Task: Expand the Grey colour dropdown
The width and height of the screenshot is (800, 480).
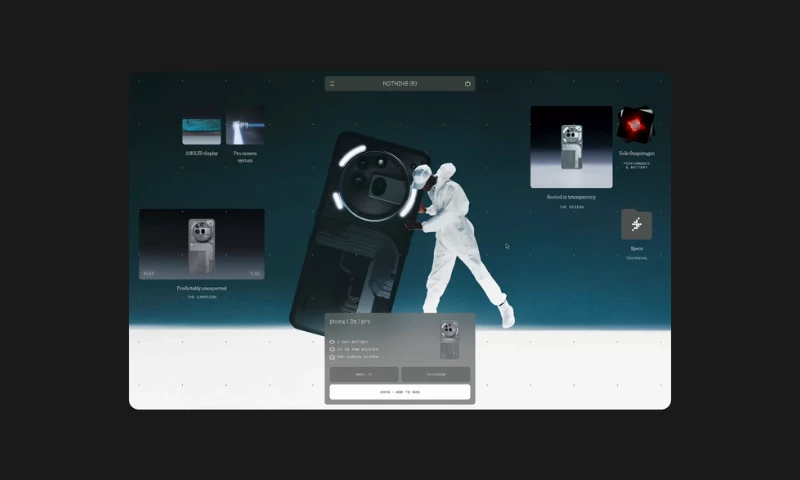Action: pos(364,374)
